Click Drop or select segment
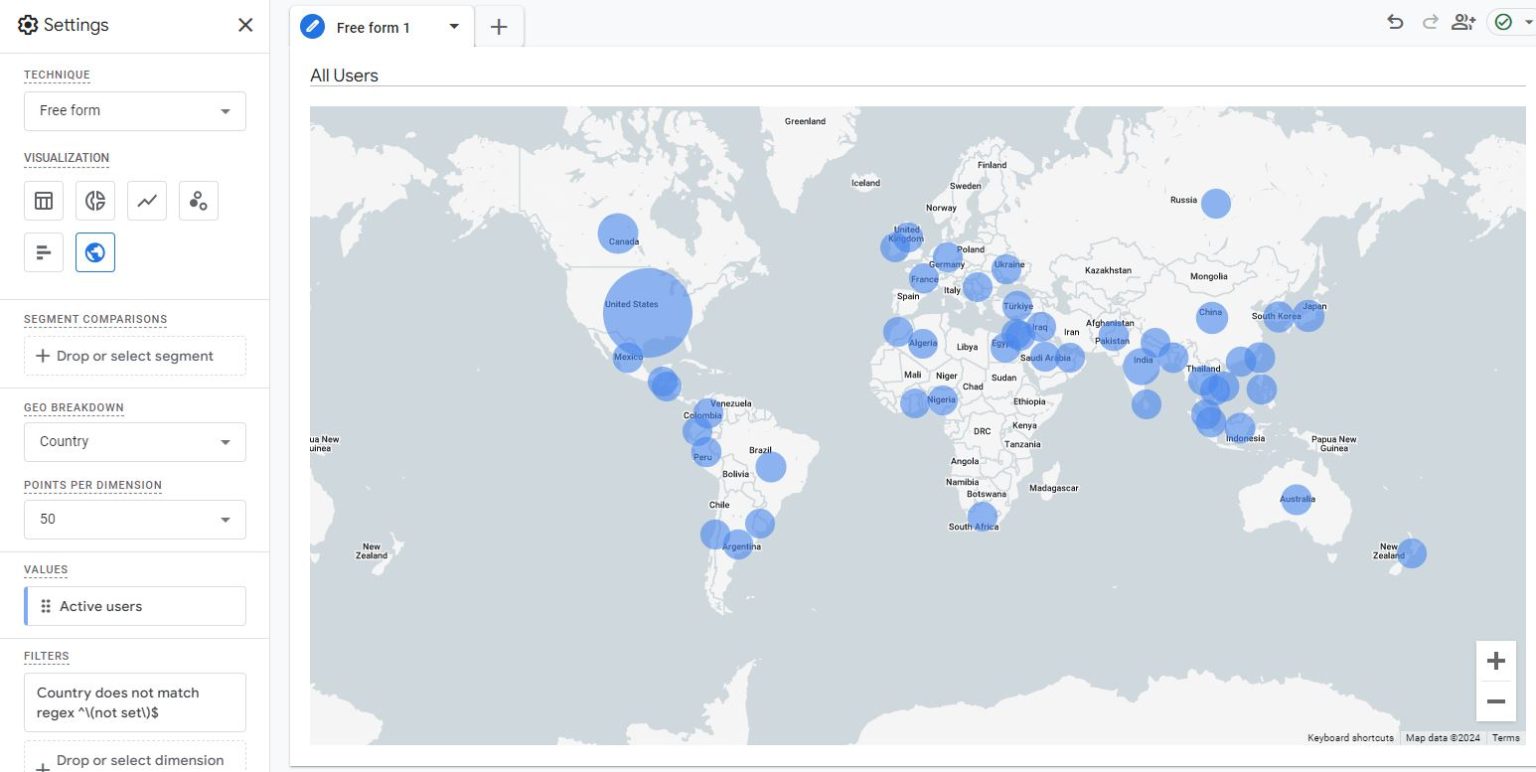The width and height of the screenshot is (1536, 772). point(135,356)
